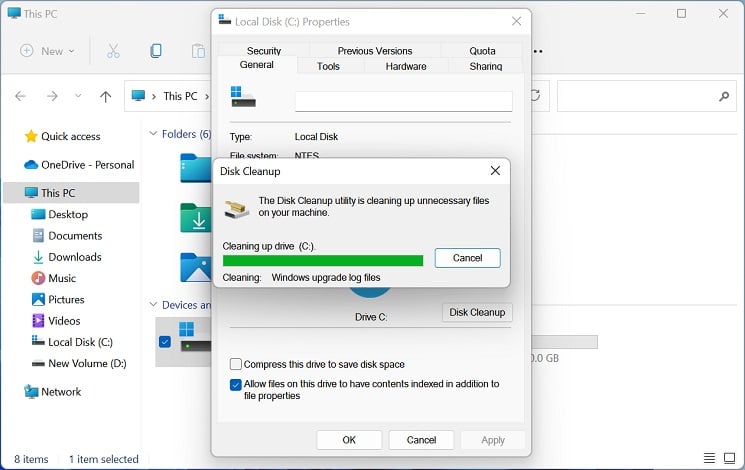Open the Music folder icon in sidebar
Viewport: 745px width, 470px height.
(38, 278)
